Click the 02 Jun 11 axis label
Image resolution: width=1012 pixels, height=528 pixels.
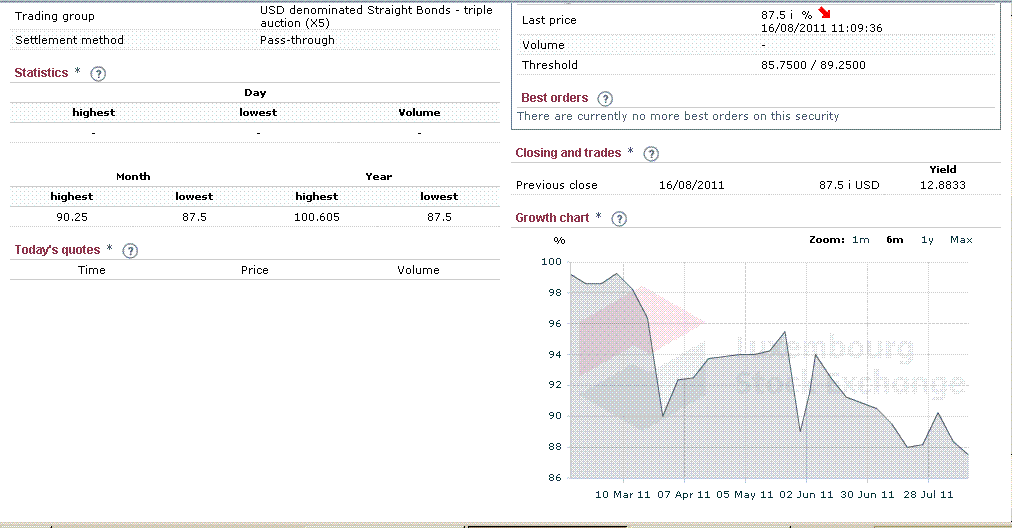806,494
